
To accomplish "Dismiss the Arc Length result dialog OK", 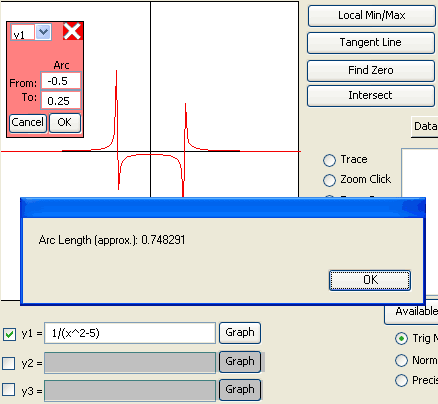I will pyautogui.click(x=370, y=280).
